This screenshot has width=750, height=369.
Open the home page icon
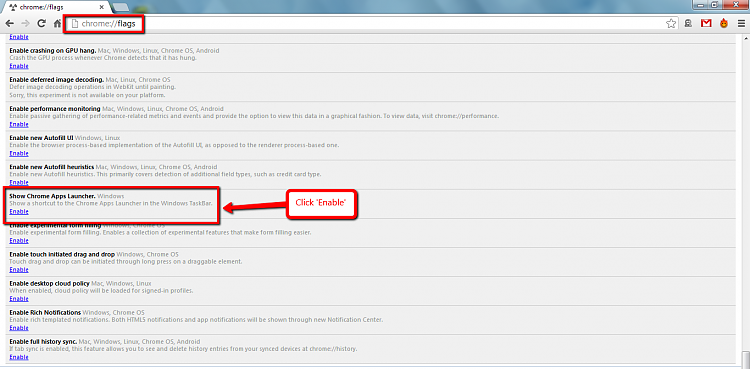click(x=57, y=23)
